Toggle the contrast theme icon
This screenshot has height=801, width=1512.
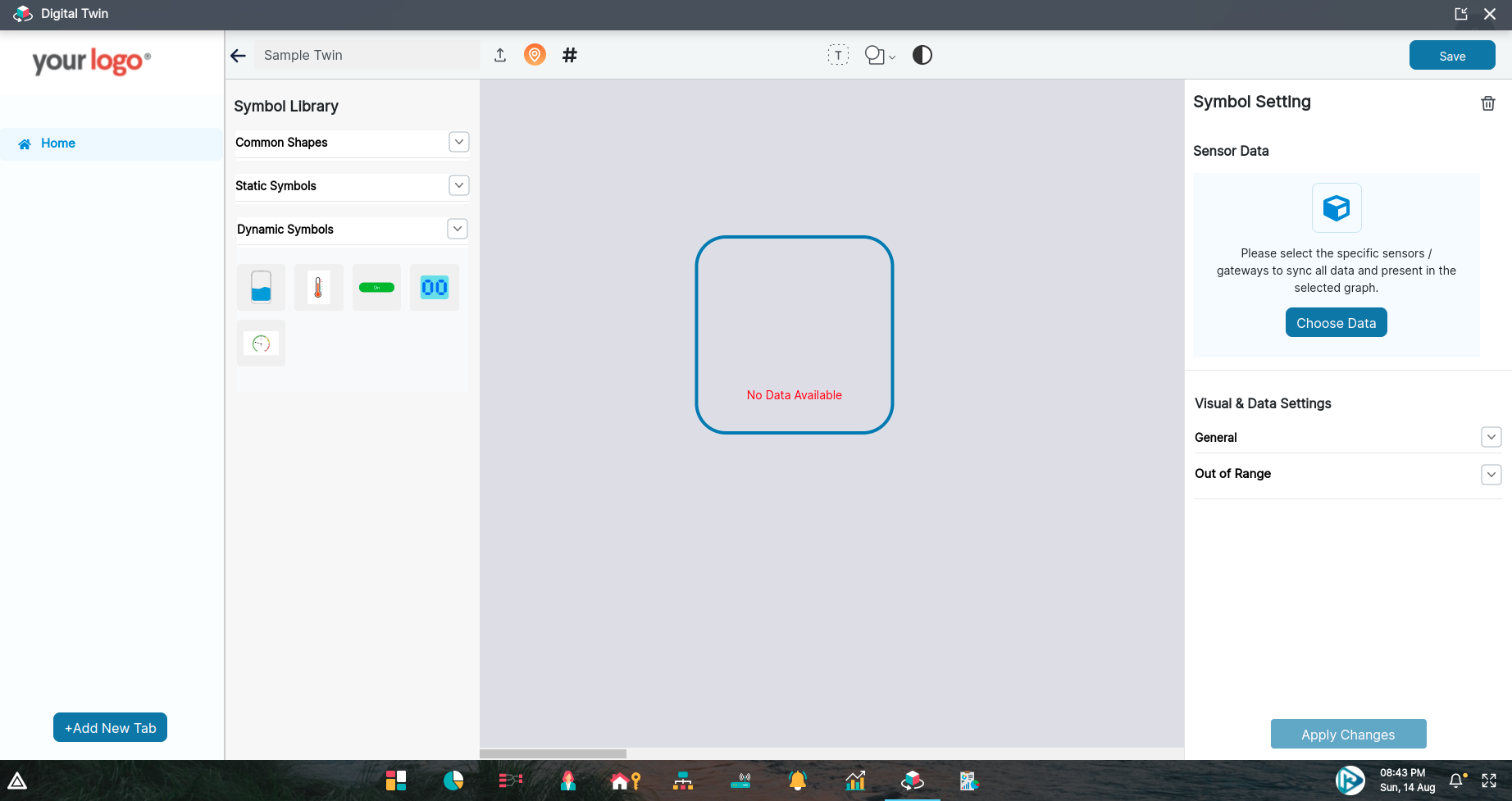click(x=922, y=55)
